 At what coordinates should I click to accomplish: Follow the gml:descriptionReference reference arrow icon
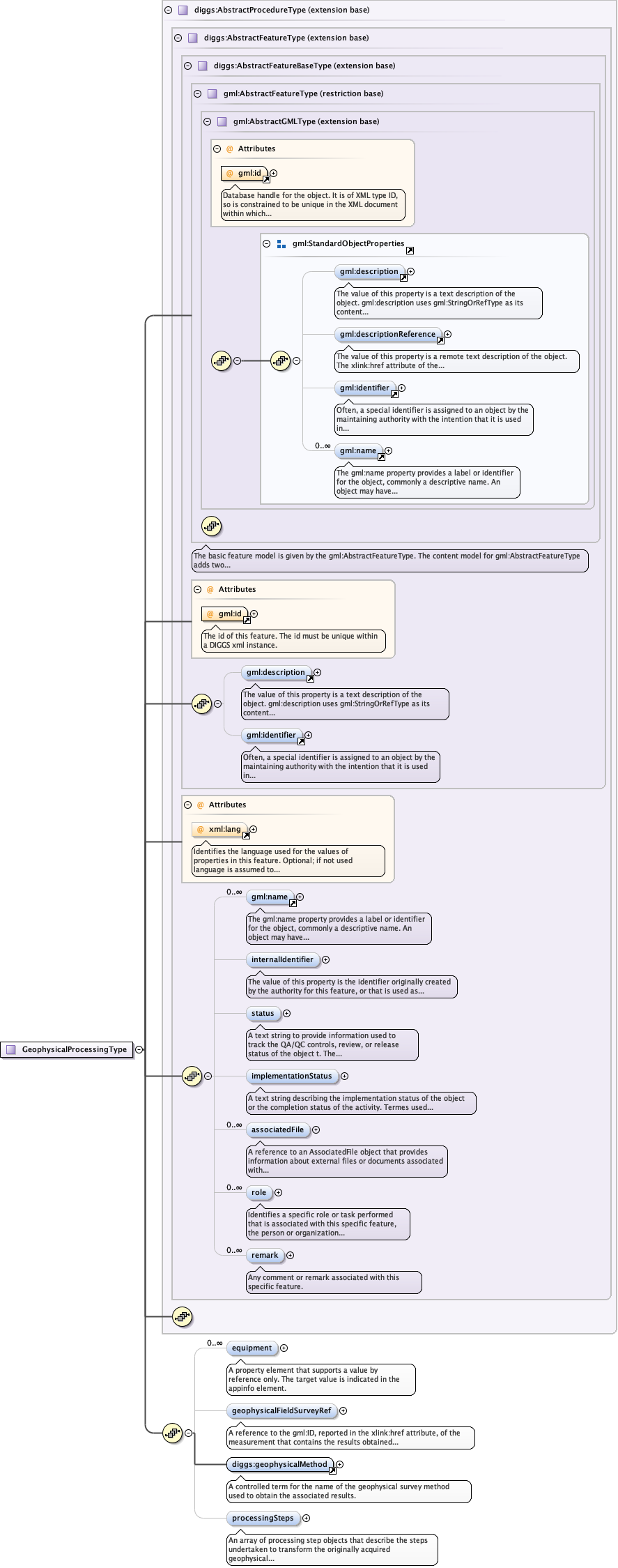pyautogui.click(x=440, y=341)
